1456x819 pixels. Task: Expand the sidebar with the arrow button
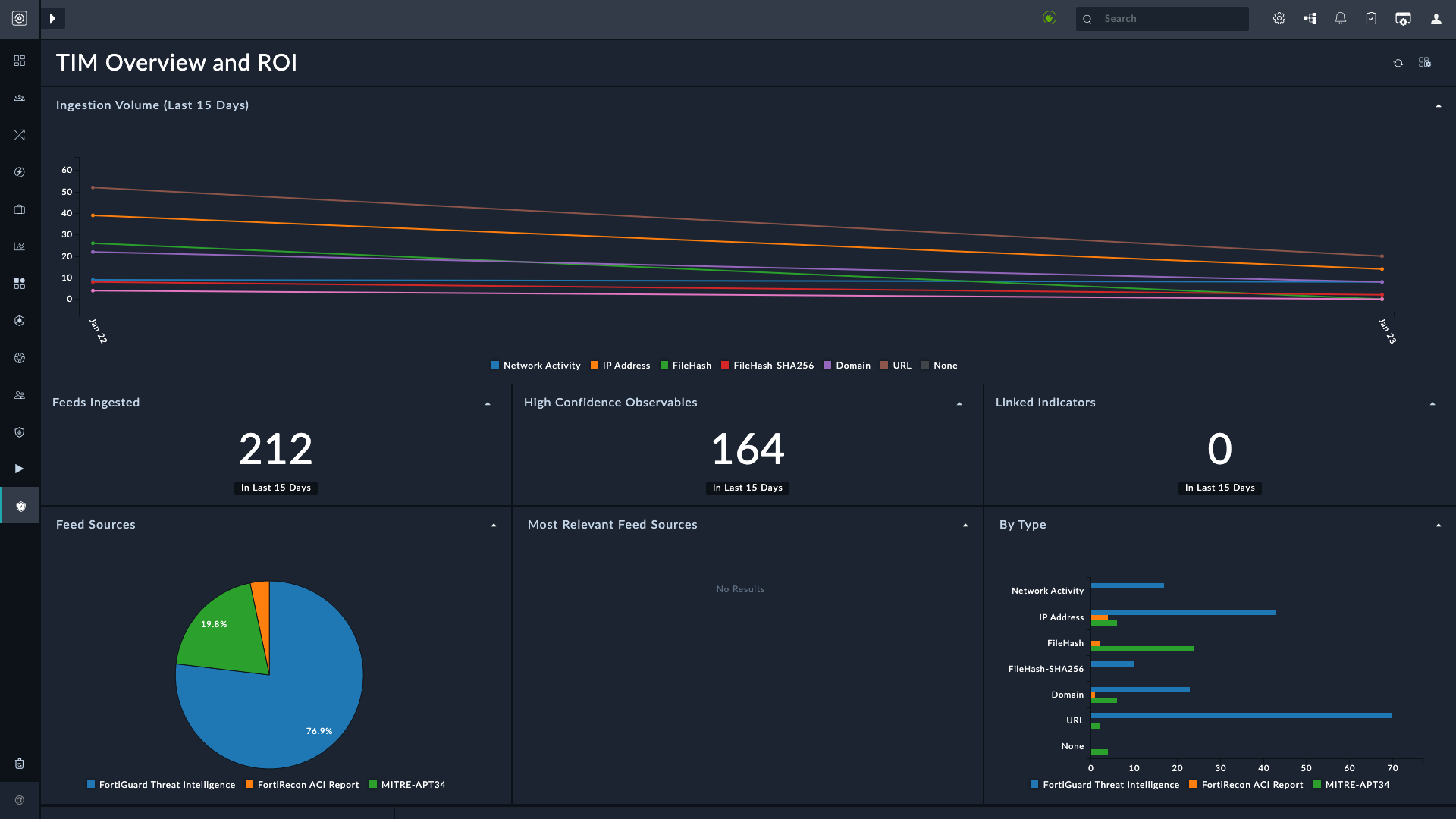(52, 18)
